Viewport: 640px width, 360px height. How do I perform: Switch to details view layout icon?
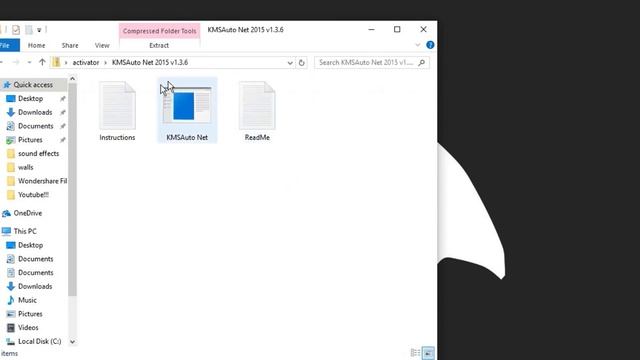point(415,353)
